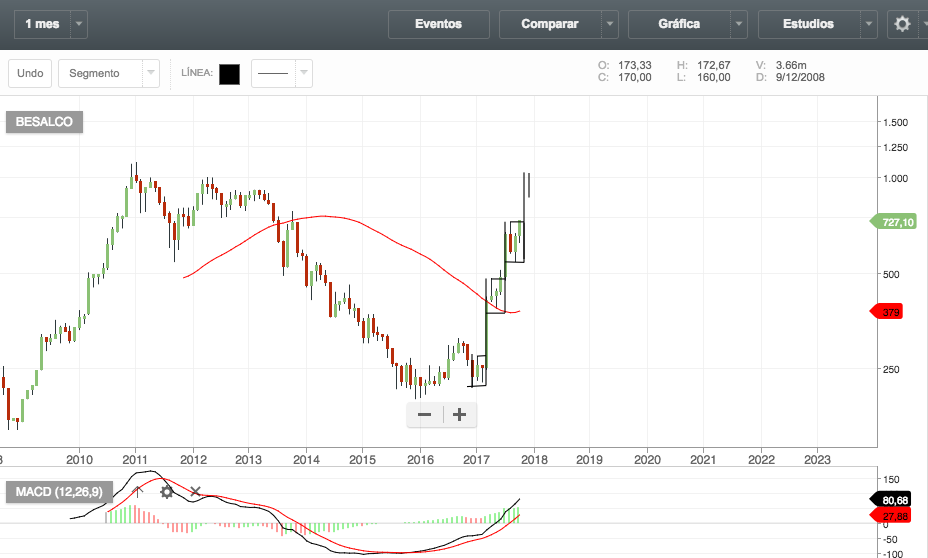Image resolution: width=928 pixels, height=558 pixels.
Task: Click the 500 price axis label
Action: (x=891, y=275)
